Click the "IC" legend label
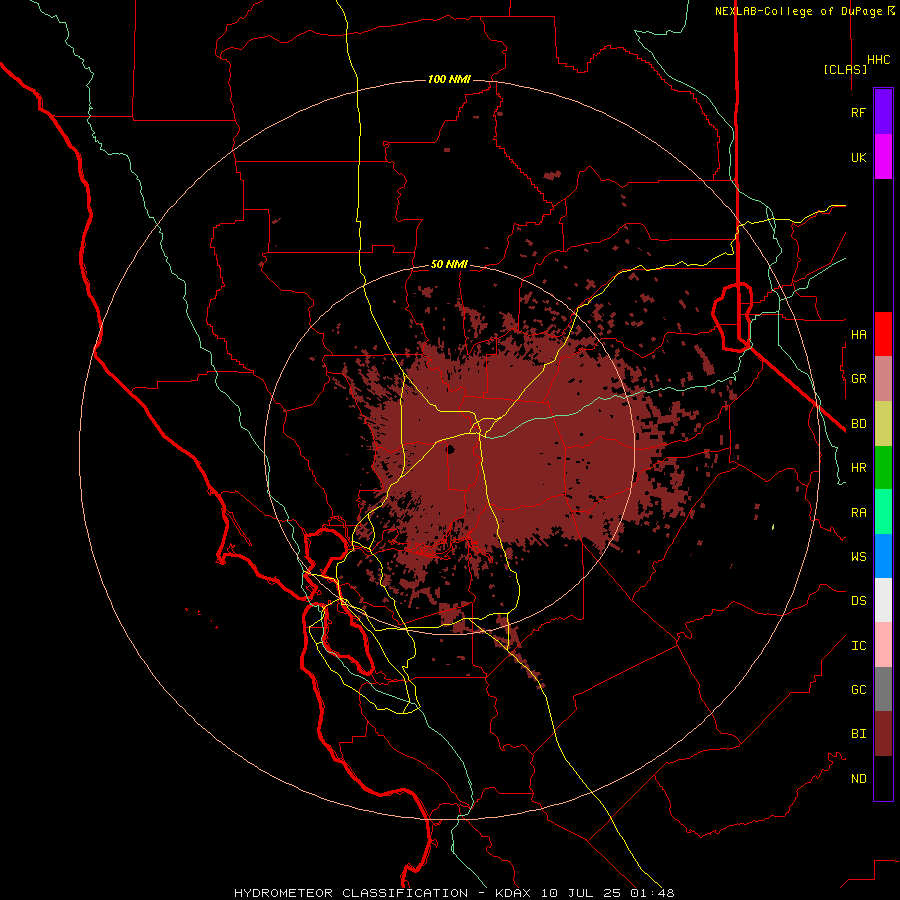Viewport: 900px width, 900px height. pos(858,646)
